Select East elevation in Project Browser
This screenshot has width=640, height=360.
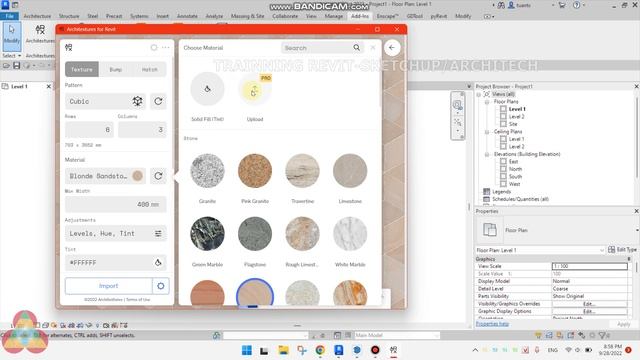[513, 162]
